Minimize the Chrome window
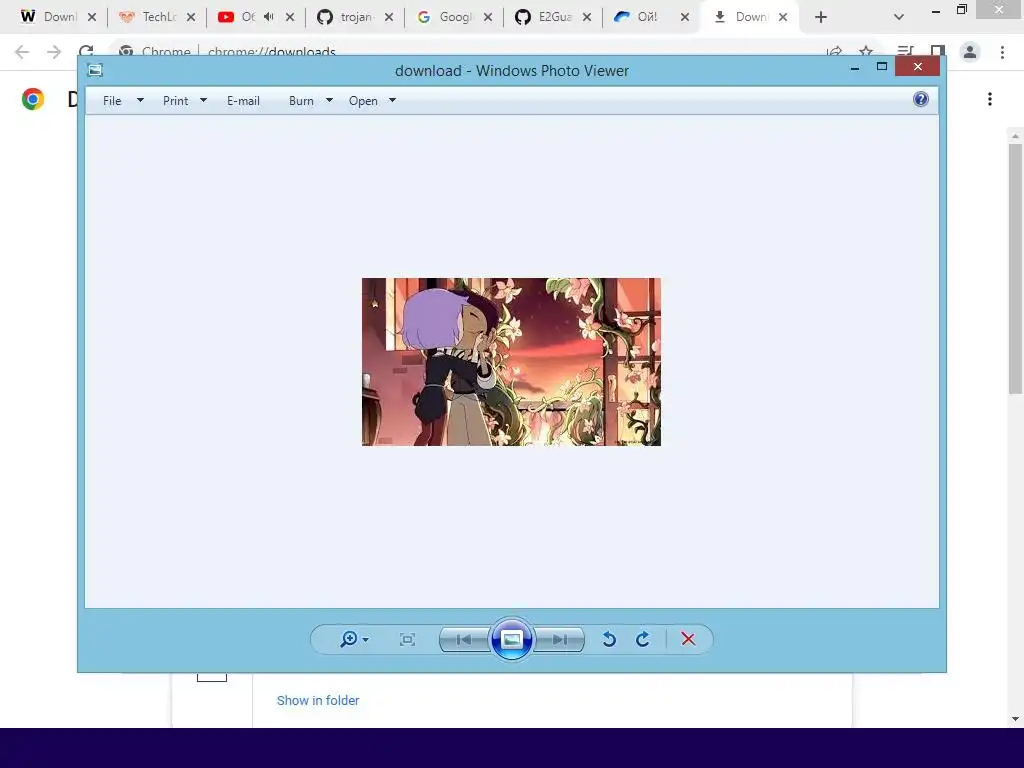 (936, 11)
